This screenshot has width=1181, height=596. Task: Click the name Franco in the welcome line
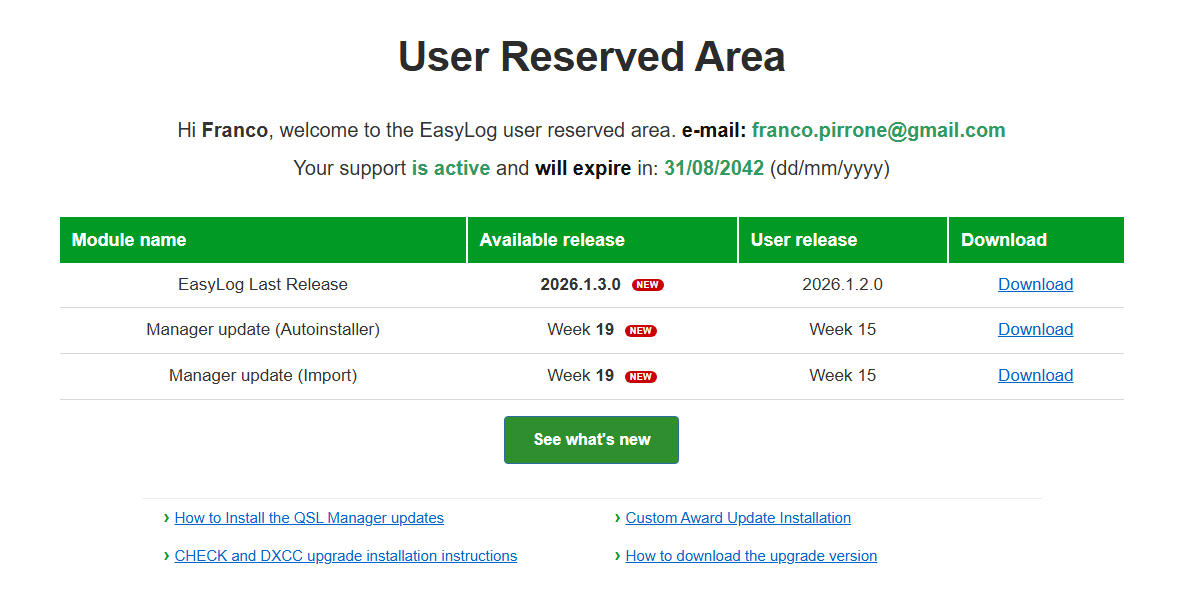234,130
